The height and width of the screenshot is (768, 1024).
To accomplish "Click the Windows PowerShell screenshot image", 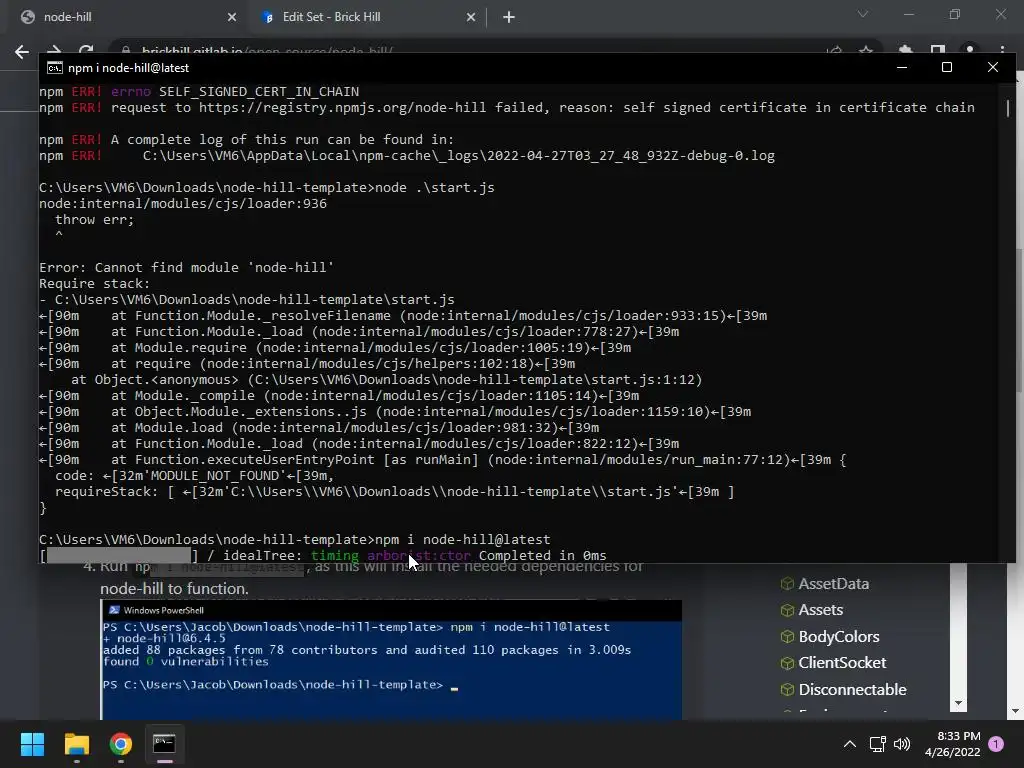I will (391, 660).
